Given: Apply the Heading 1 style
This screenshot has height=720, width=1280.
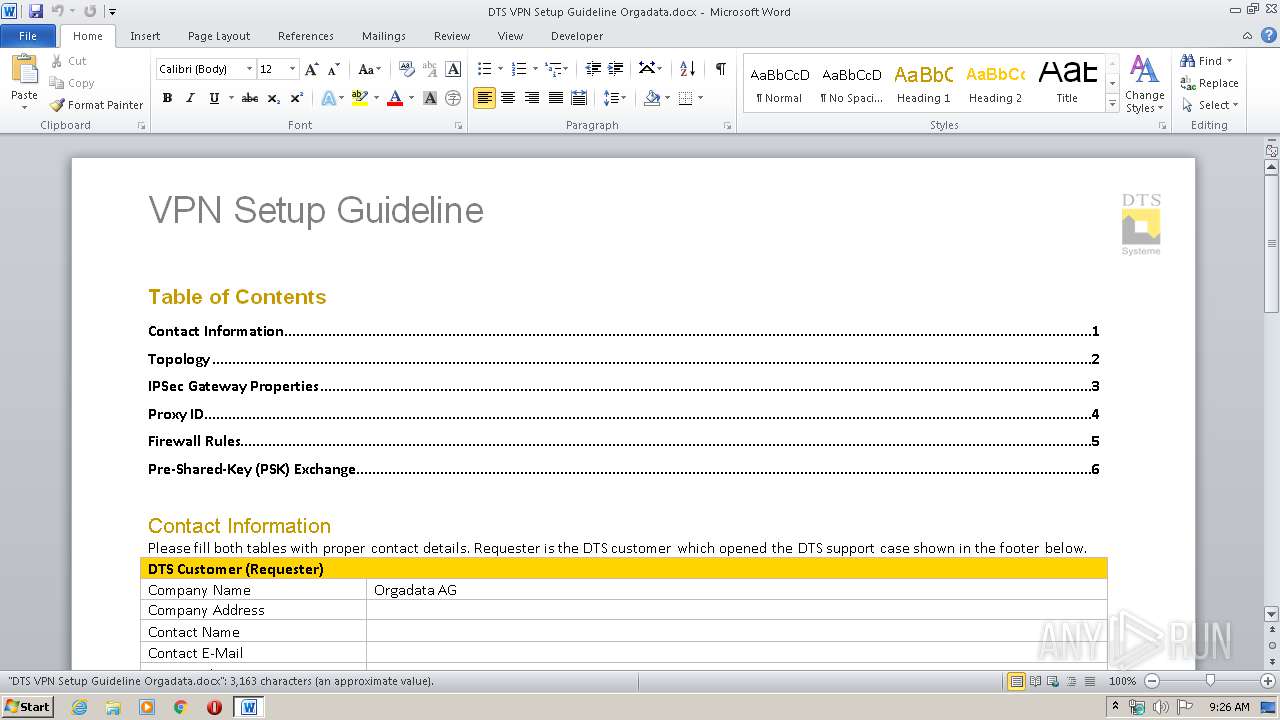Looking at the screenshot, I should pyautogui.click(x=923, y=84).
